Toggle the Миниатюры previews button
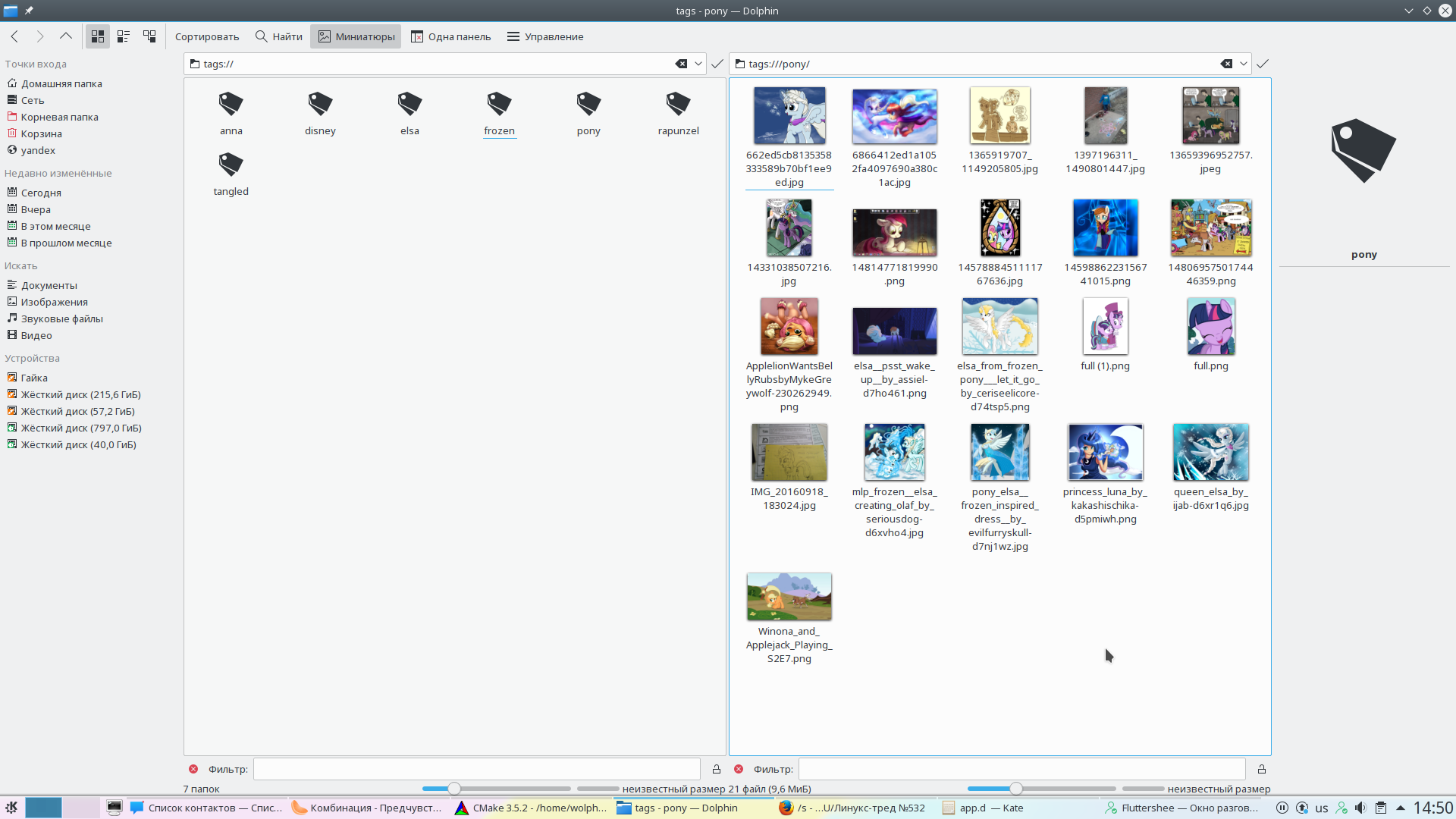This screenshot has width=1456, height=819. click(356, 36)
